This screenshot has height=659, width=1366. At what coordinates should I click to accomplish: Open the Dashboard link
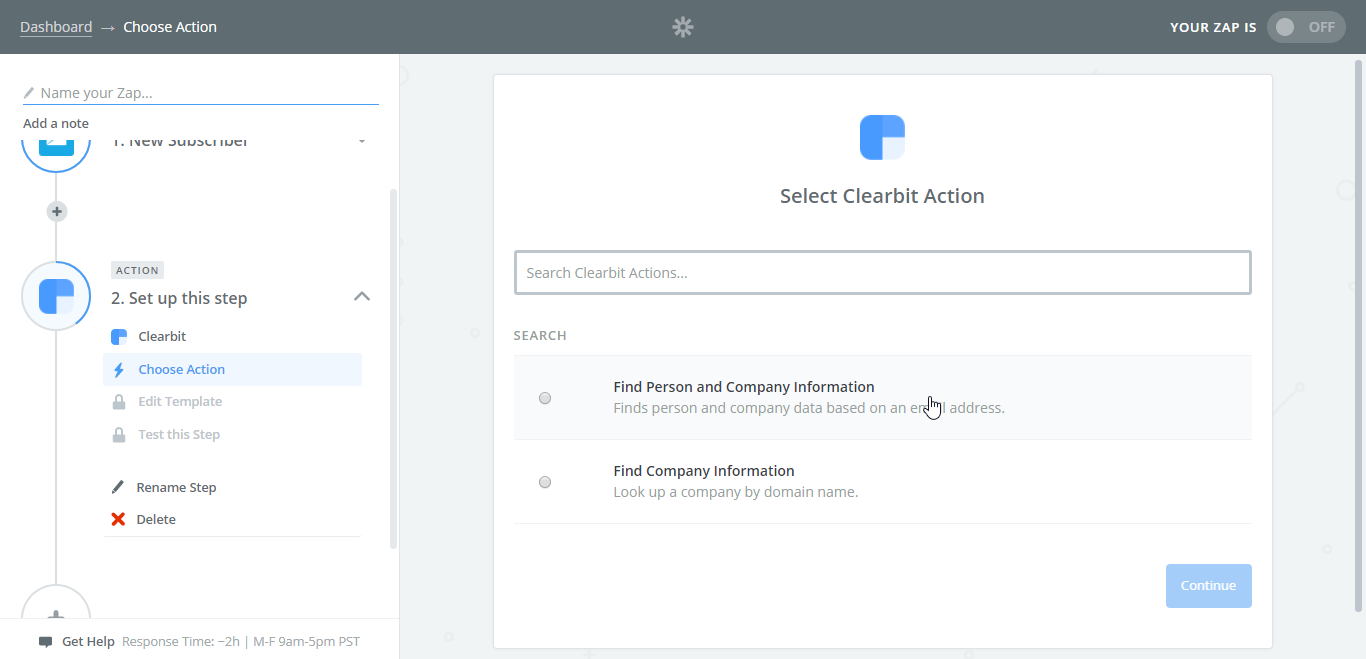tap(56, 27)
